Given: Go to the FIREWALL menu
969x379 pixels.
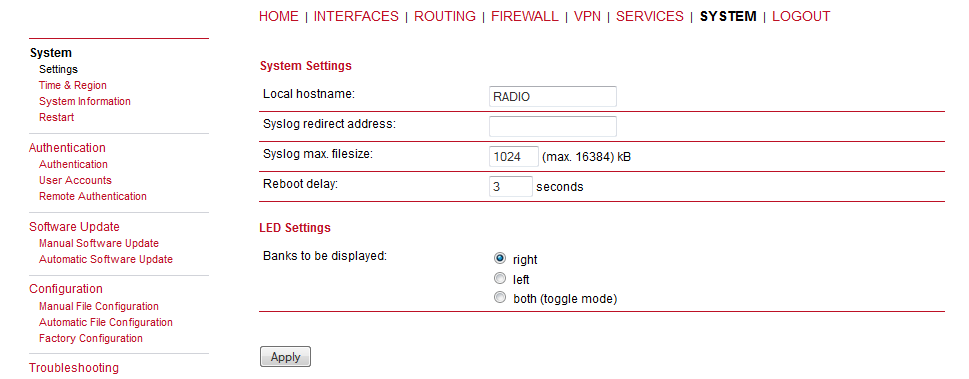Looking at the screenshot, I should pos(525,17).
